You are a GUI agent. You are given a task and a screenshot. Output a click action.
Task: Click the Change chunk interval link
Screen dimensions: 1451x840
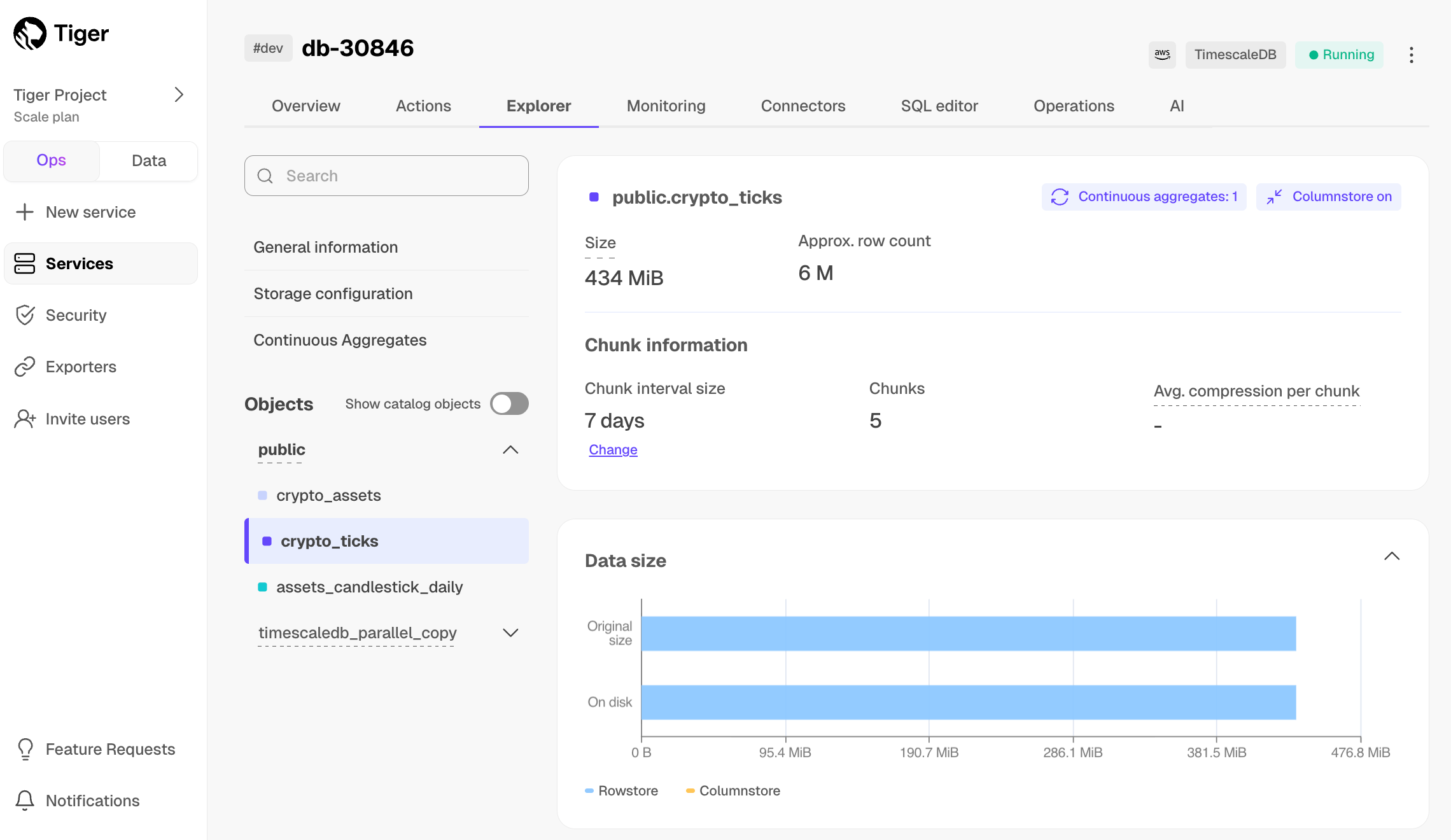(613, 450)
